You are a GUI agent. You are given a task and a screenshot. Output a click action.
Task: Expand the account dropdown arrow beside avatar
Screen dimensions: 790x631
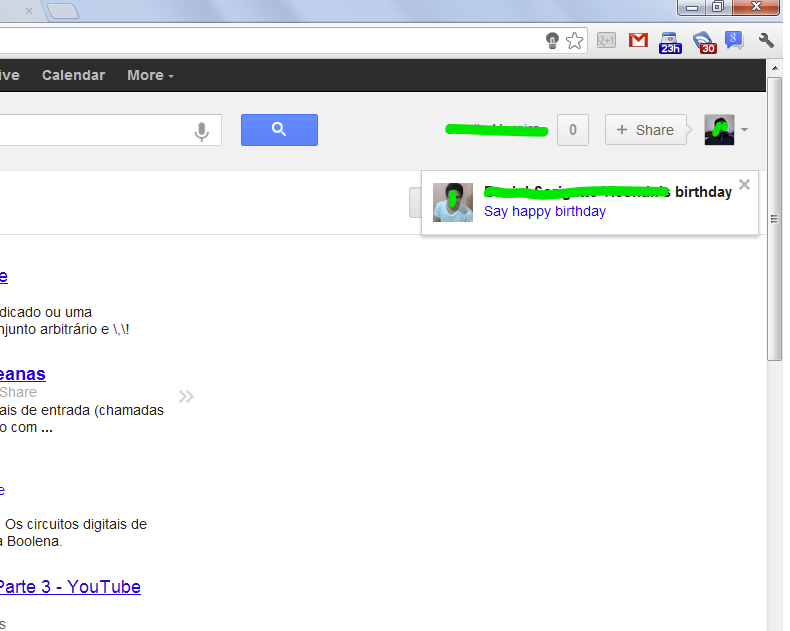pos(745,130)
